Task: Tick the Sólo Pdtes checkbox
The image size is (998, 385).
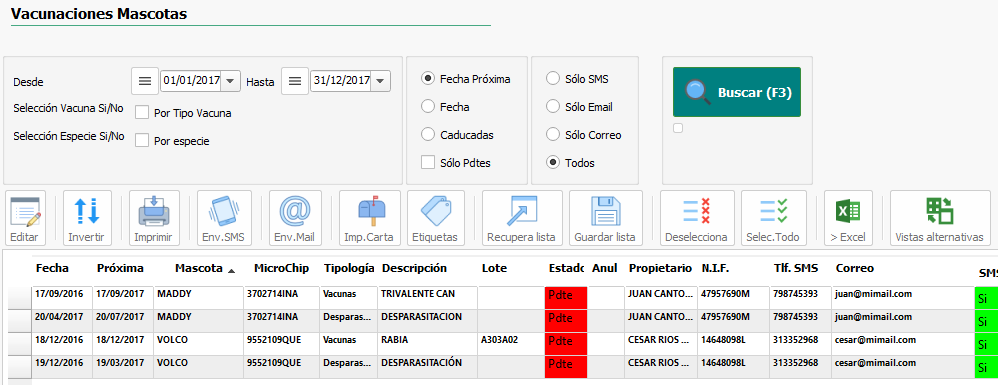Action: click(x=428, y=162)
